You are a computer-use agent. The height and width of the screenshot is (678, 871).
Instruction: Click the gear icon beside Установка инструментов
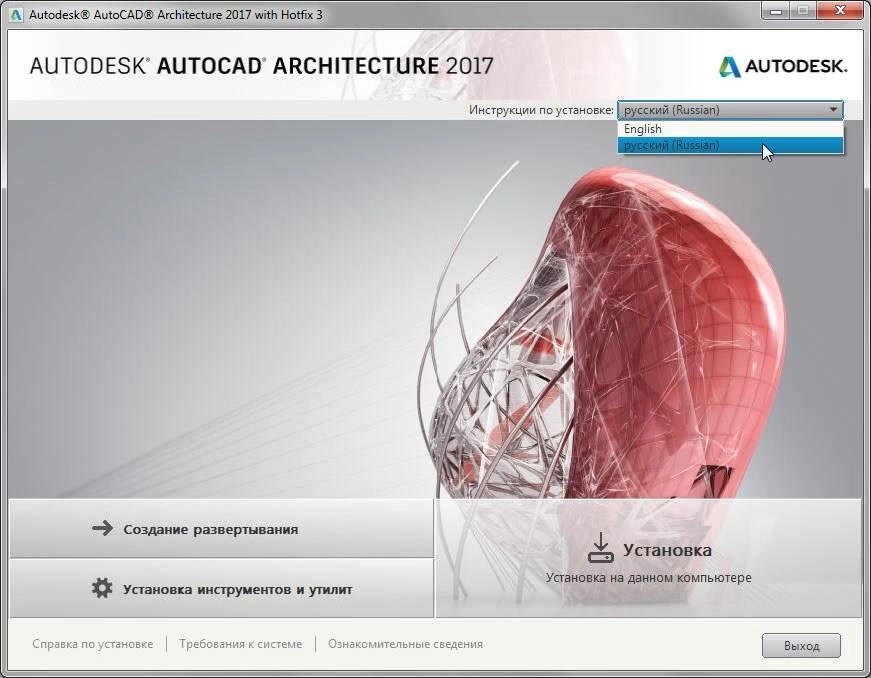point(102,588)
